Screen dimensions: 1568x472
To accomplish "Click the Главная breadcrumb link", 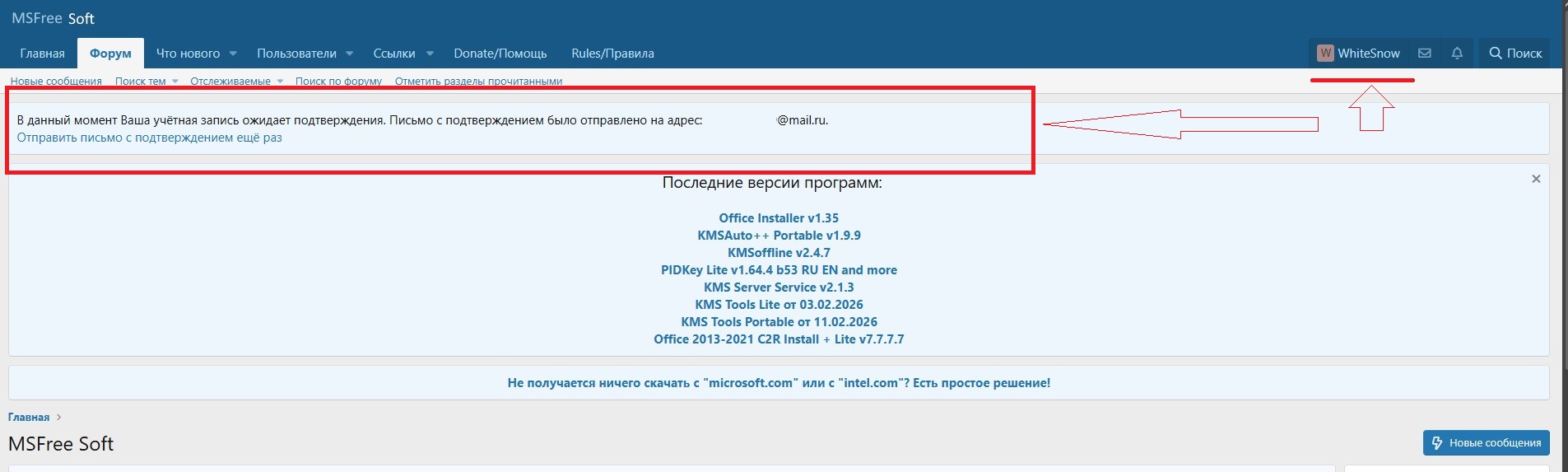I will click(x=29, y=418).
